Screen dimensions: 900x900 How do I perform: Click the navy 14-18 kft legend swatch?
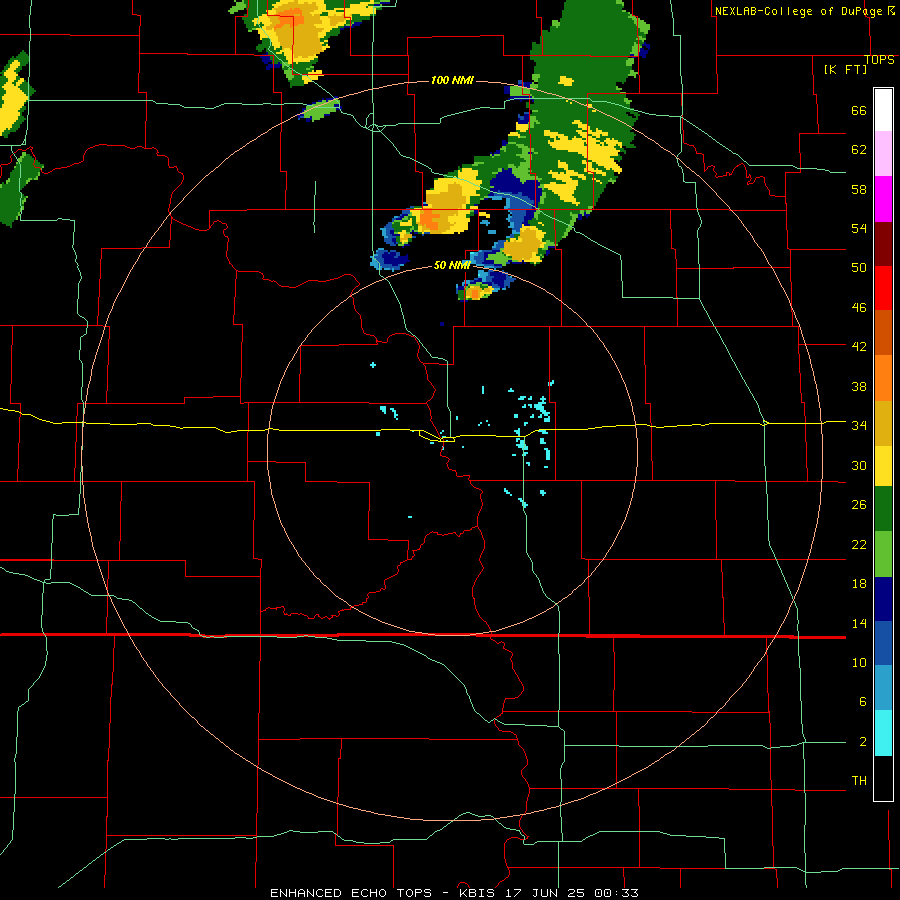[883, 599]
